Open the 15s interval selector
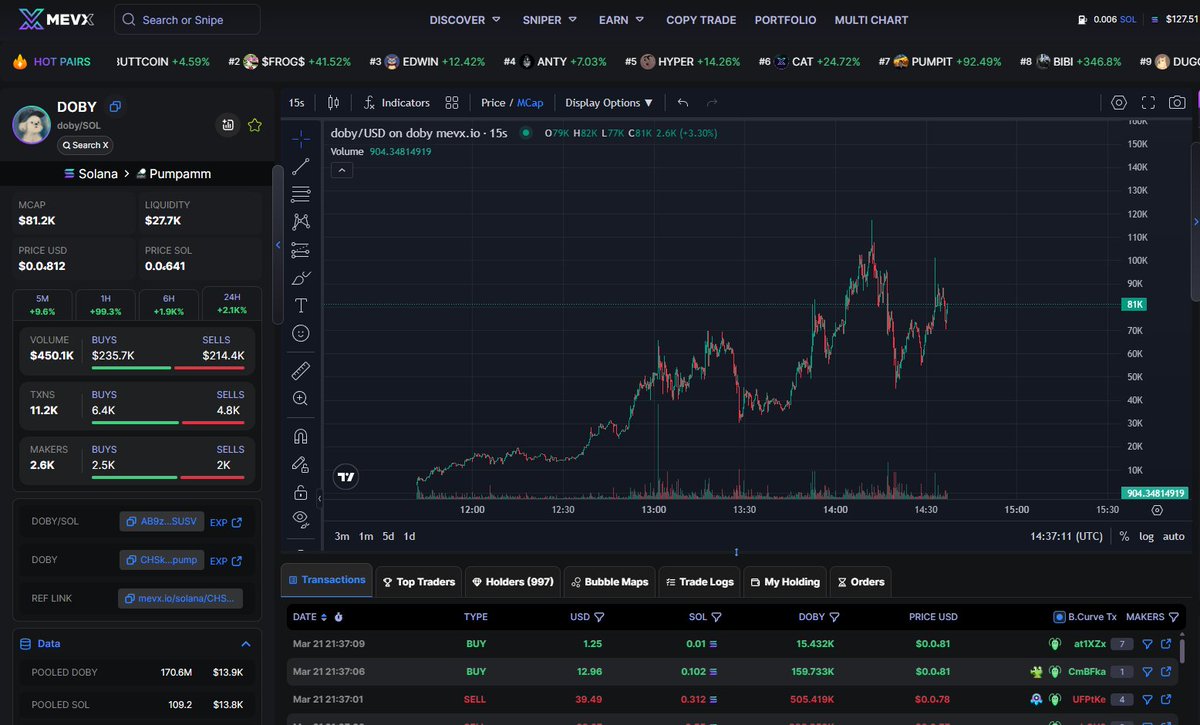The height and width of the screenshot is (725, 1200). 297,103
